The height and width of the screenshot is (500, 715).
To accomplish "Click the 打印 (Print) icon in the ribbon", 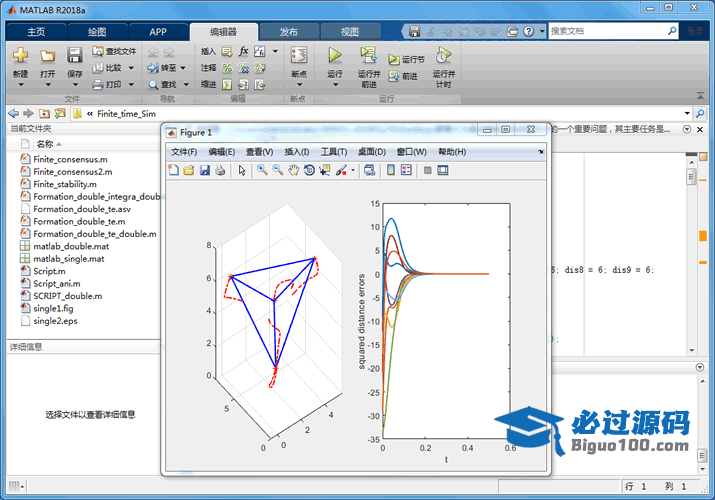I will (x=98, y=84).
